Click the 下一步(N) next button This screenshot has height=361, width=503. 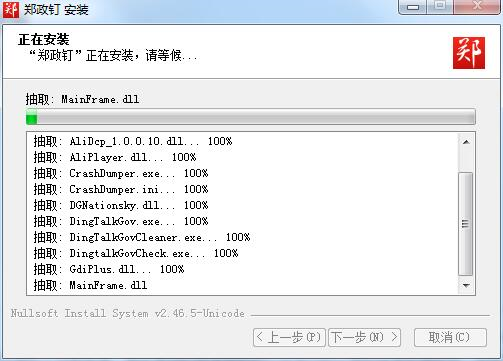pos(364,337)
